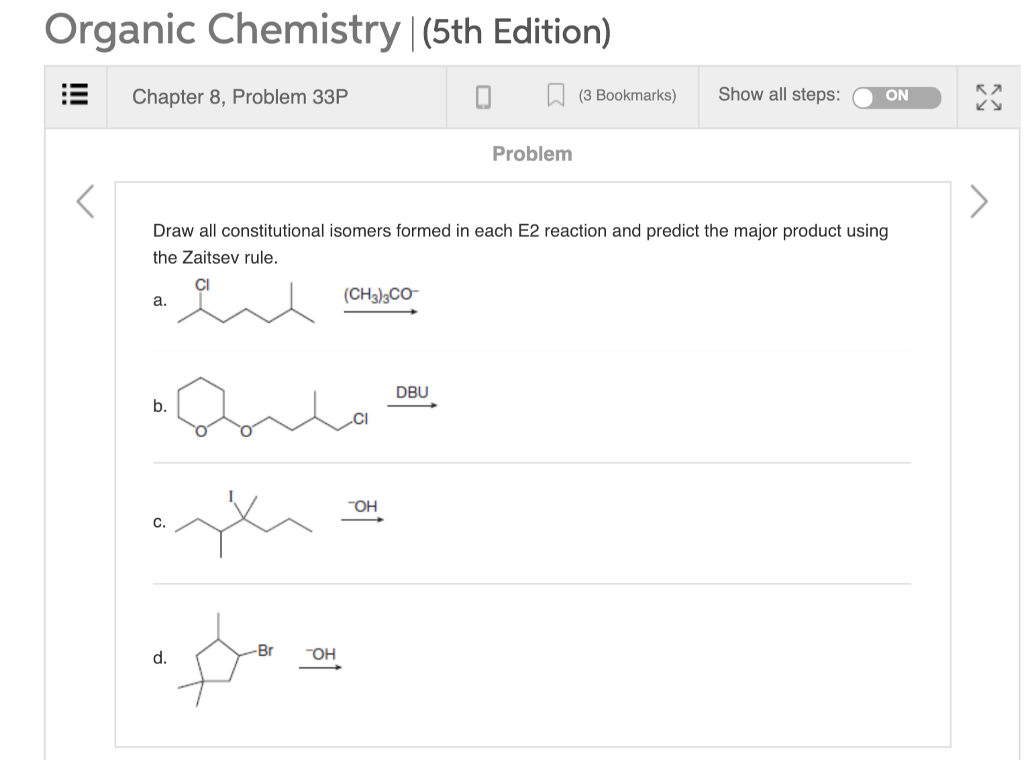Navigate back using the left chevron
Image resolution: width=1024 pixels, height=760 pixels.
click(84, 201)
